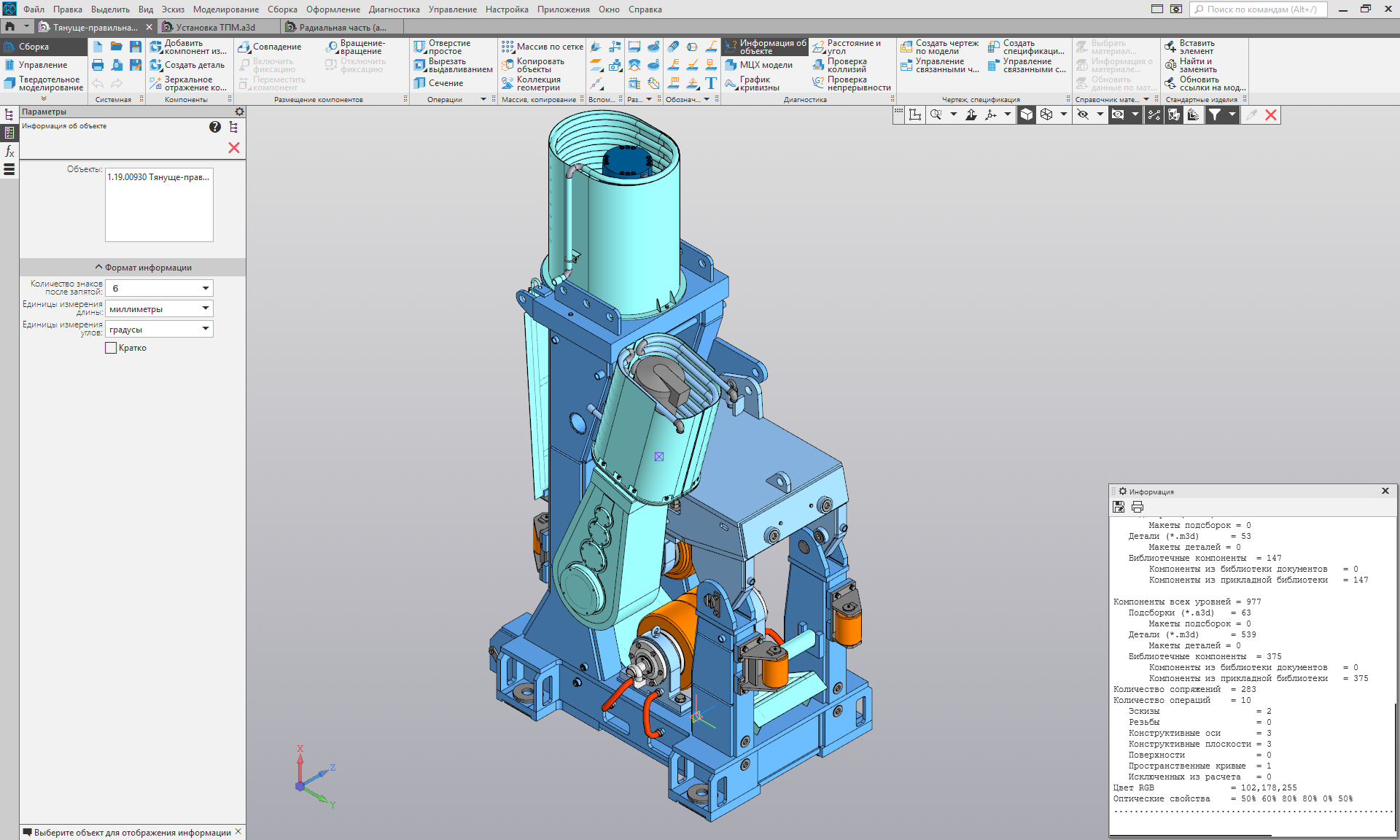The height and width of the screenshot is (840, 1400).
Task: Save info with Информация window disk icon
Action: (x=1119, y=507)
